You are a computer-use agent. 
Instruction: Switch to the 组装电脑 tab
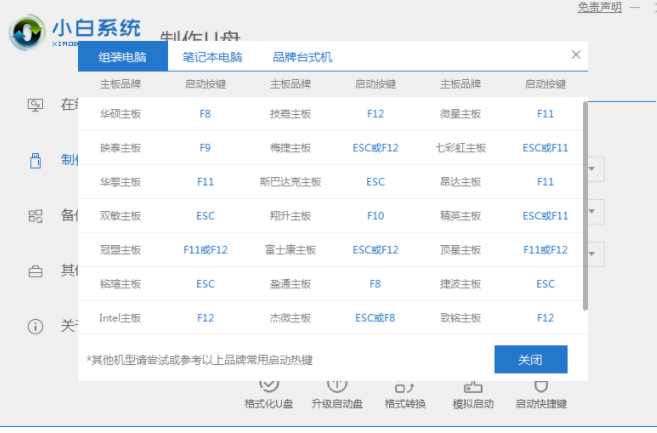click(x=123, y=57)
